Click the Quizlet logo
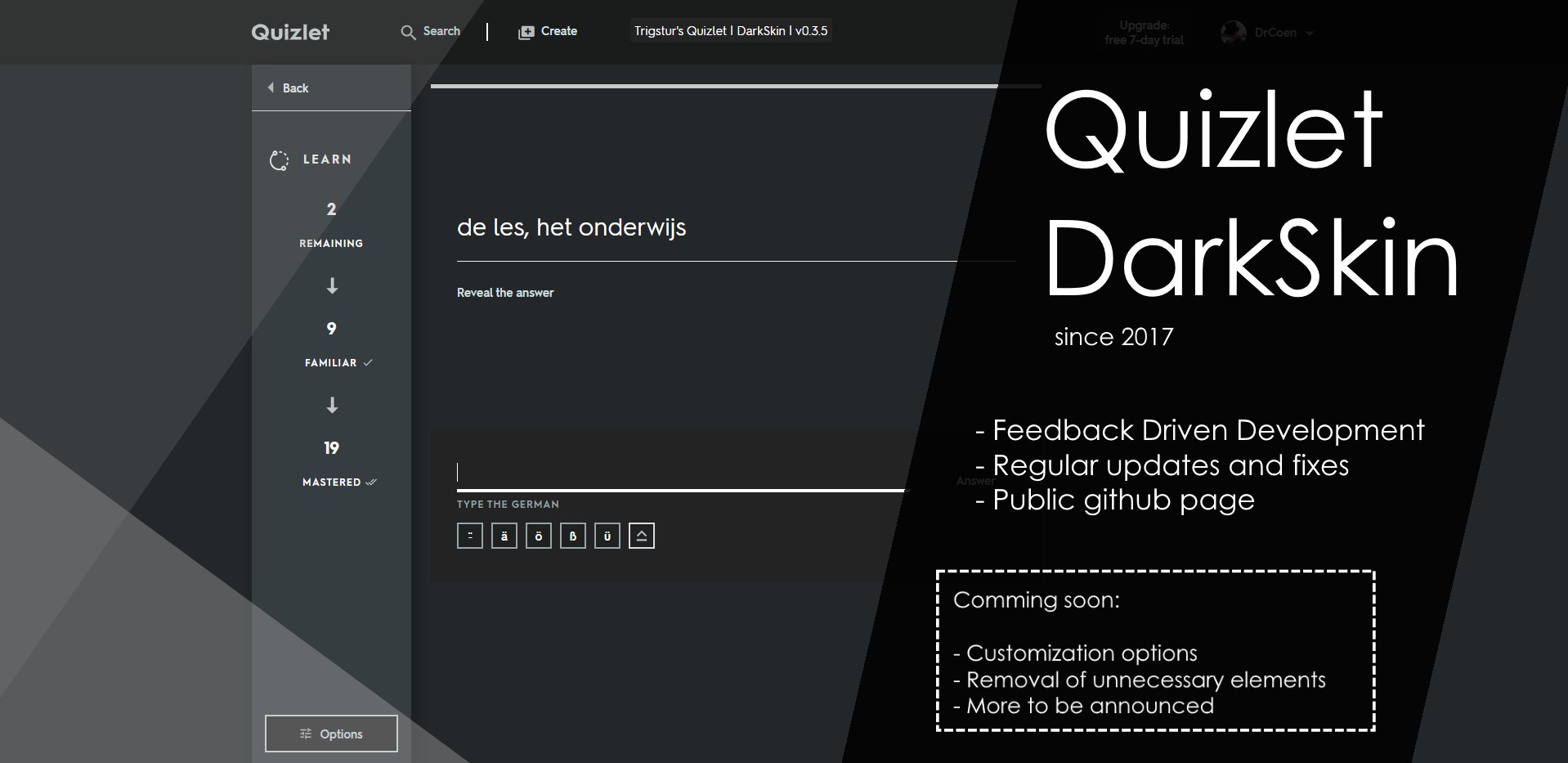The image size is (1568, 763). pos(289,32)
